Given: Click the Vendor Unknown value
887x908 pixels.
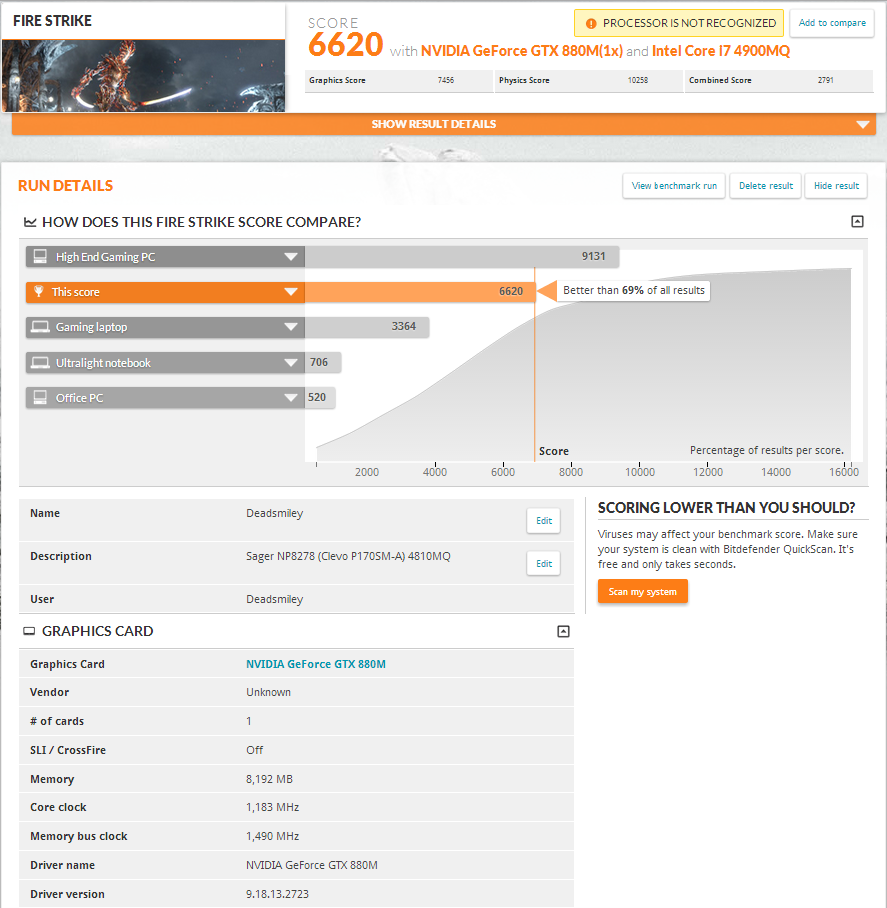Looking at the screenshot, I should (x=268, y=693).
